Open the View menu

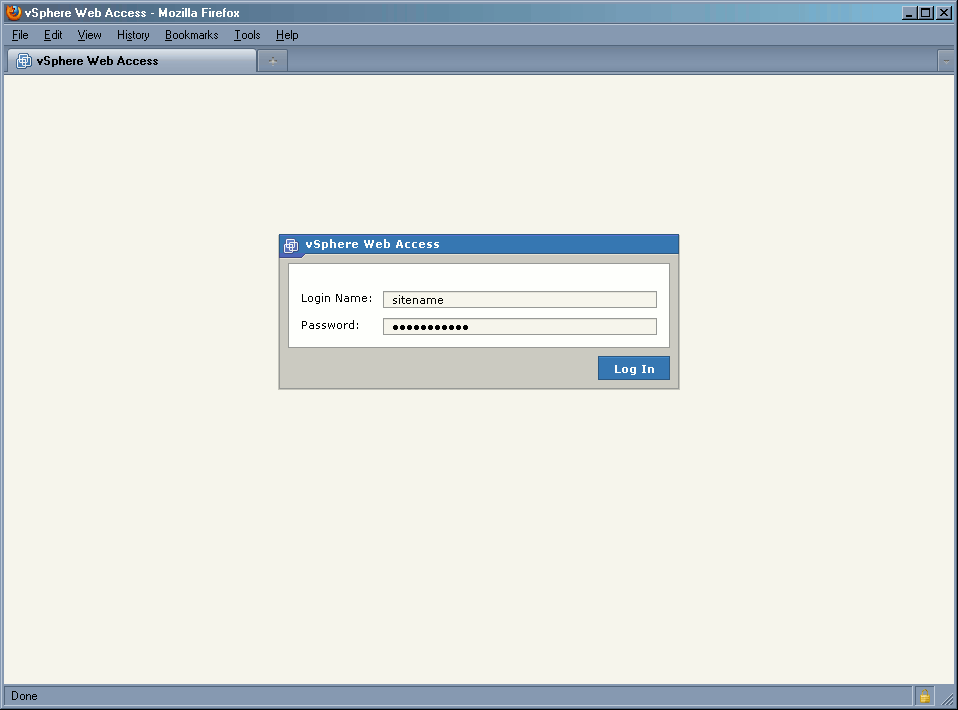point(89,35)
